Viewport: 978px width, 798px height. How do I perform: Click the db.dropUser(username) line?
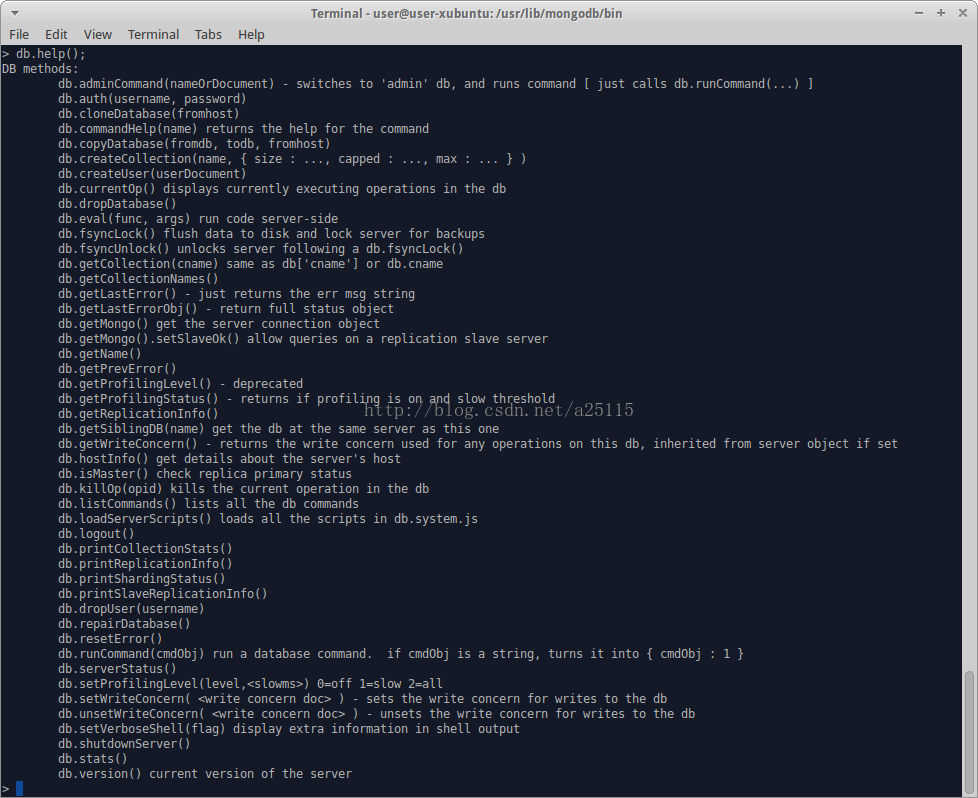131,608
